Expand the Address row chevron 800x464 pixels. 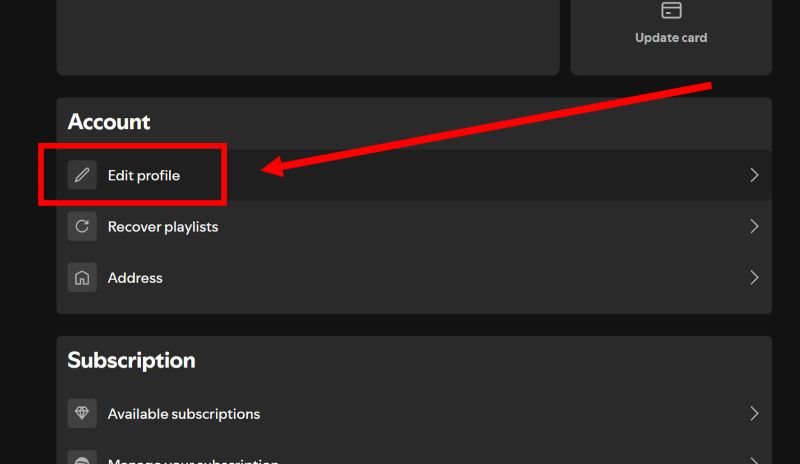click(x=754, y=278)
